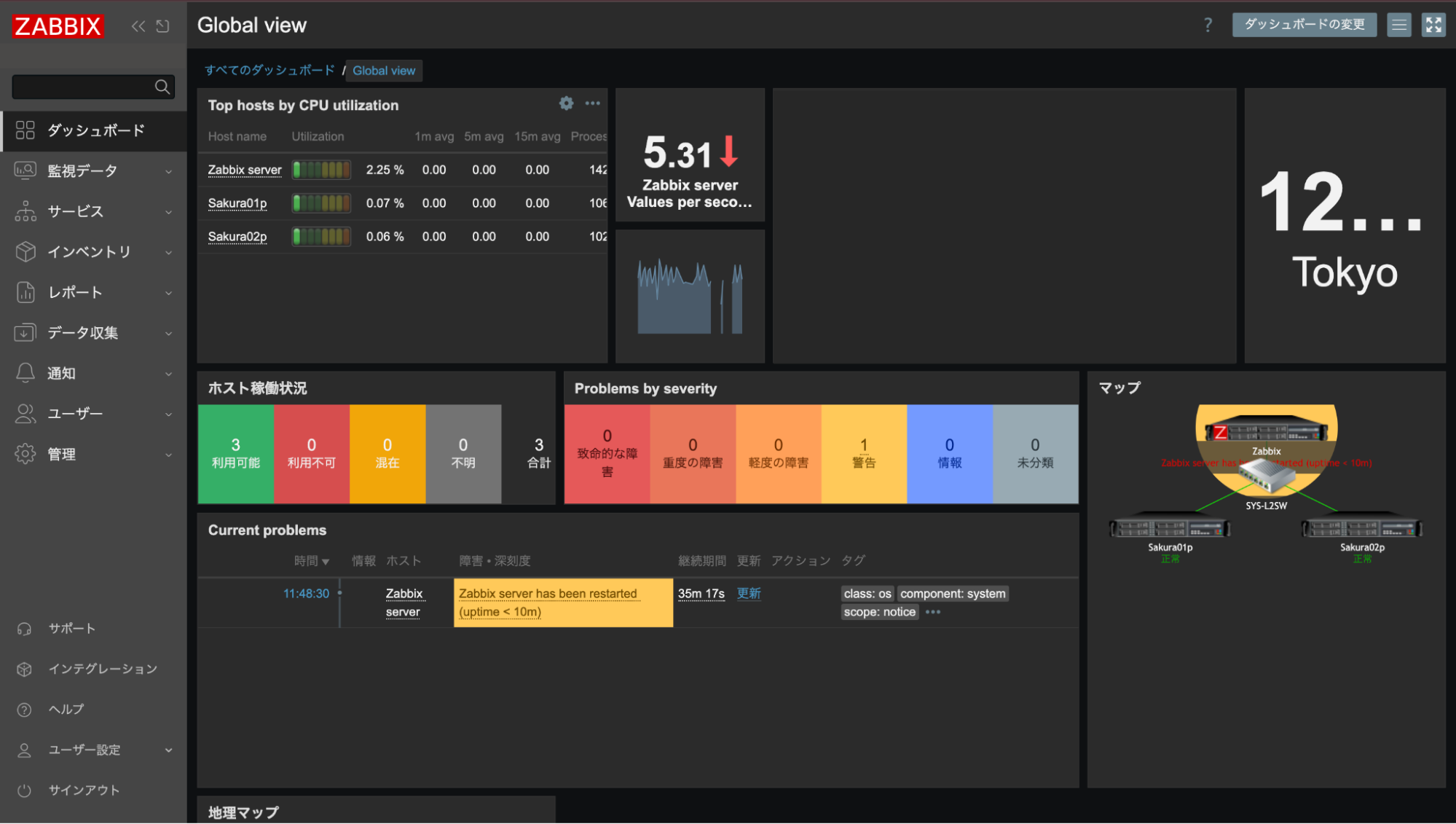Expand the 監視データ menu chevron
The width and height of the screenshot is (1456, 824).
point(169,172)
